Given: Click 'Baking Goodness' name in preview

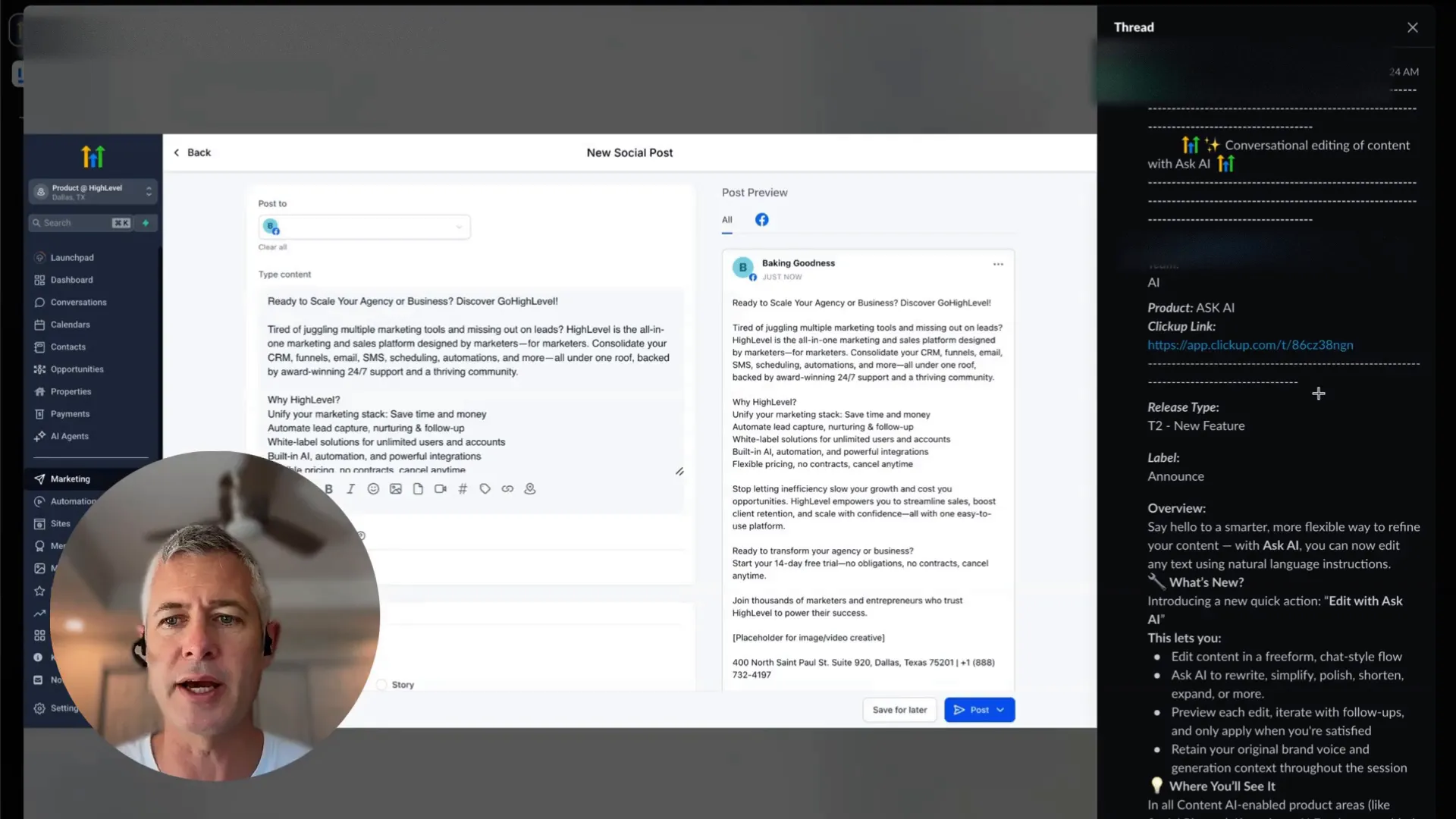Looking at the screenshot, I should [x=798, y=263].
